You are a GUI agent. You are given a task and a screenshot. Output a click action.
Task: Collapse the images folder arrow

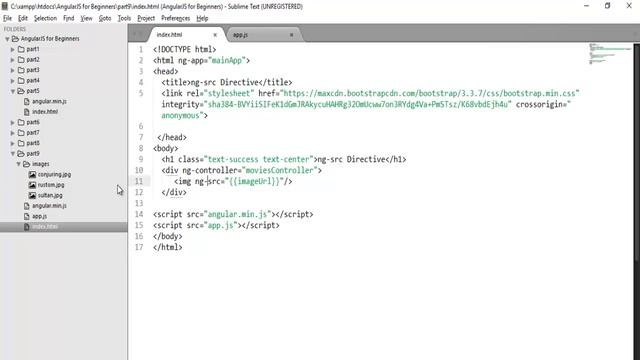tap(18, 164)
